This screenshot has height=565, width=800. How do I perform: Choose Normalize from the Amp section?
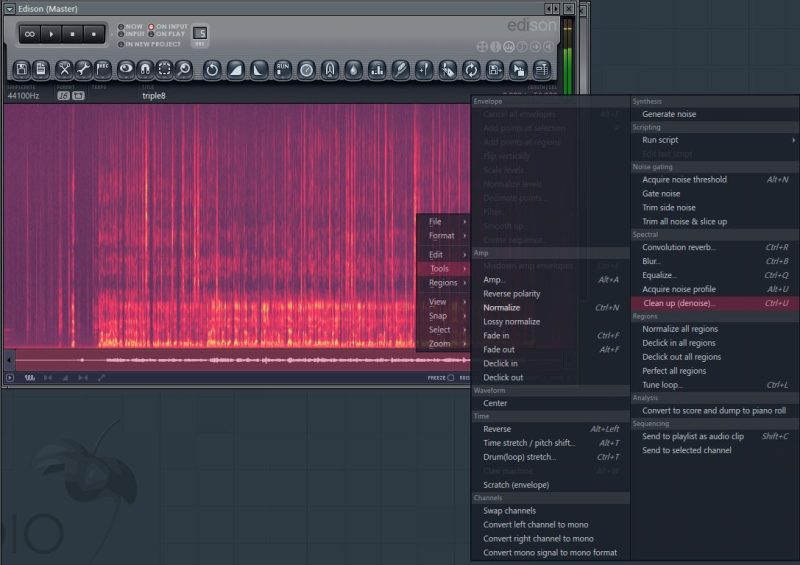point(551,308)
